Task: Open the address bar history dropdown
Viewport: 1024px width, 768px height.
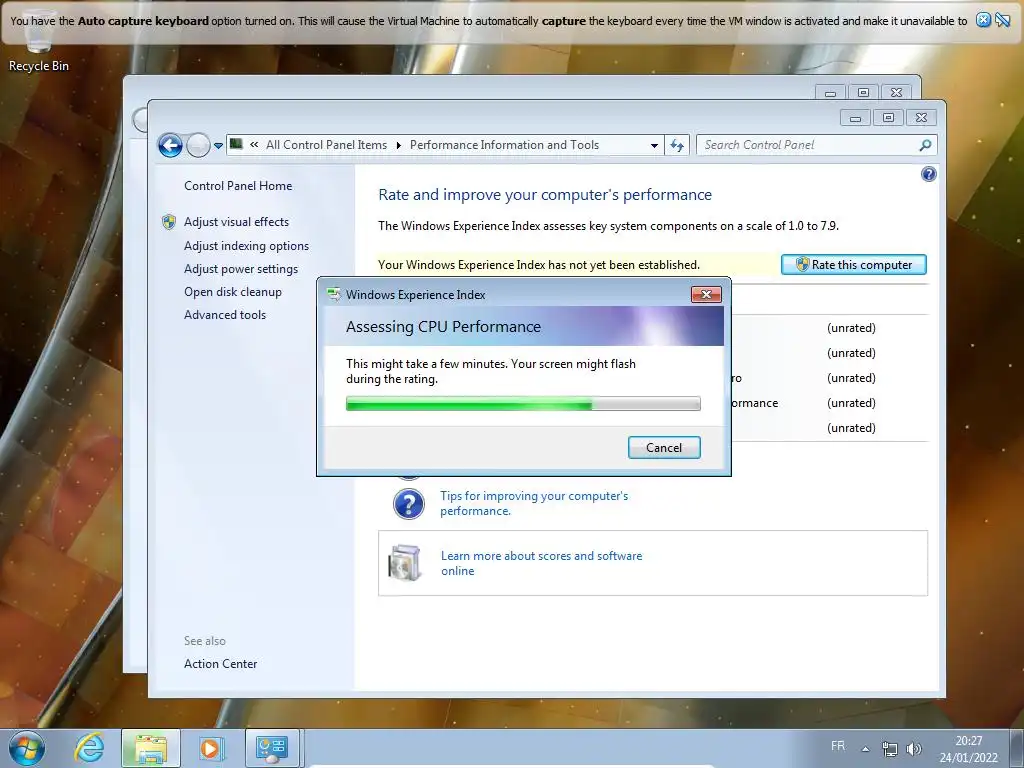Action: pos(654,146)
